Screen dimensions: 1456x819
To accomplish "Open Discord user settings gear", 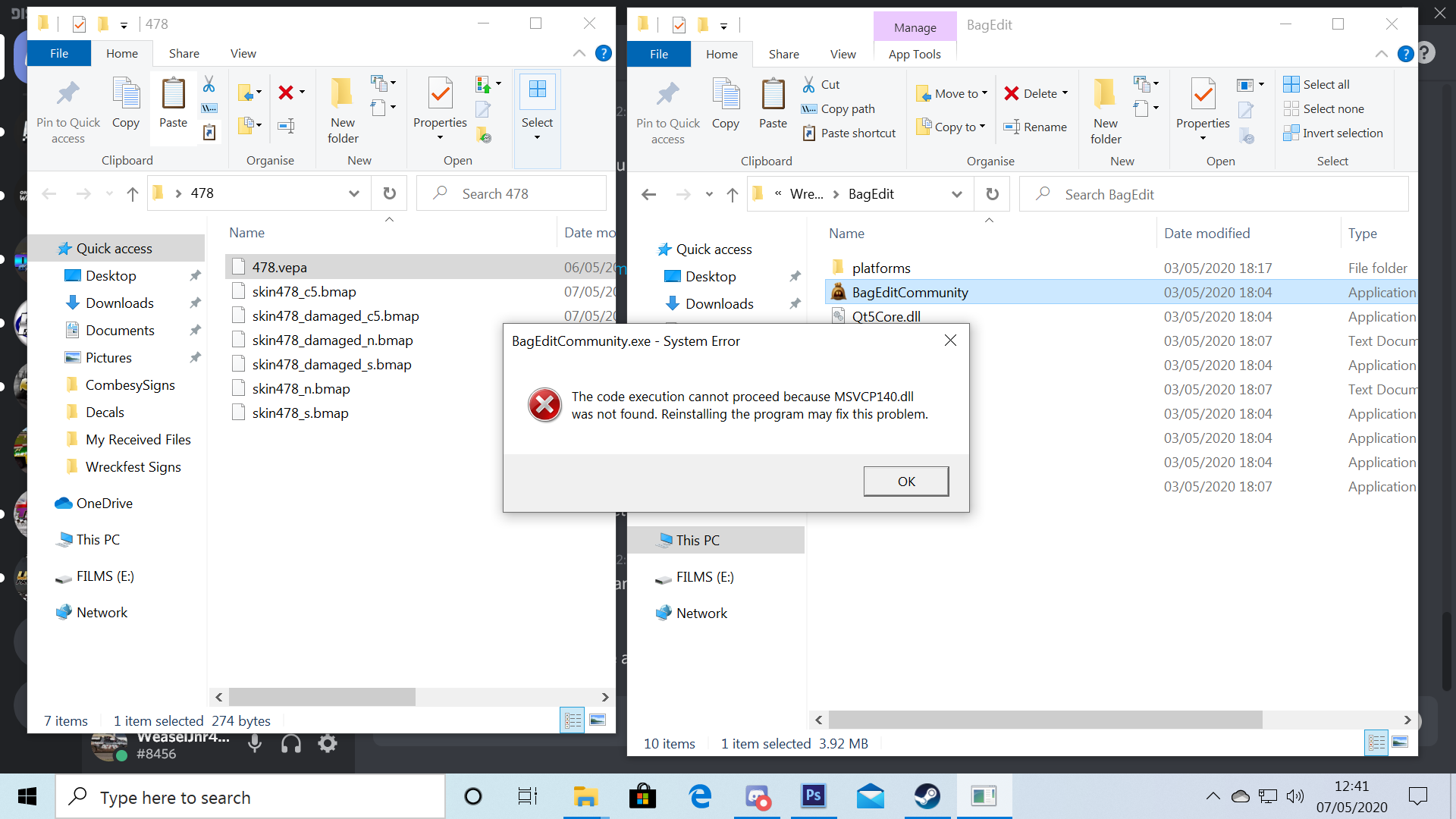I will point(328,744).
